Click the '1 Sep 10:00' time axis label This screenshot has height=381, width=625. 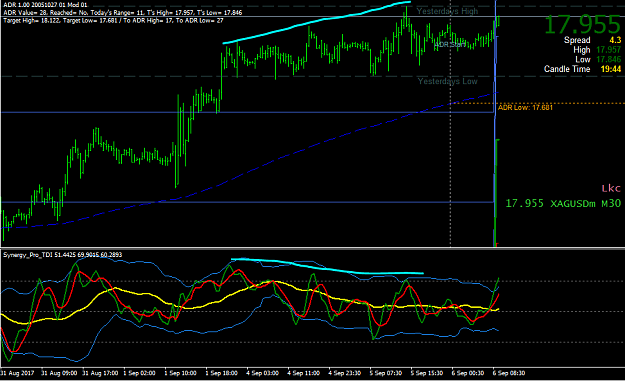(x=181, y=373)
